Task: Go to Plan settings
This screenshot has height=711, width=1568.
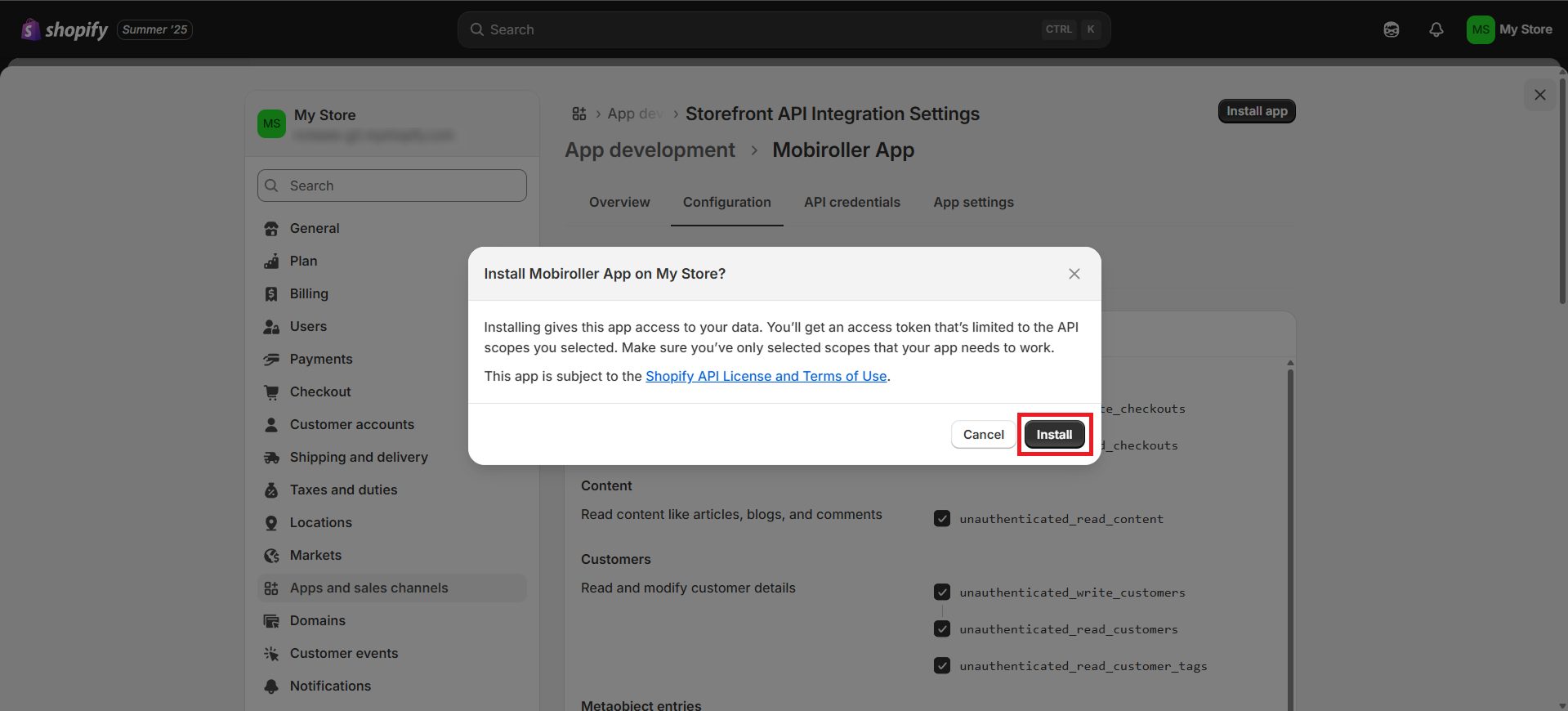Action: pos(392,262)
